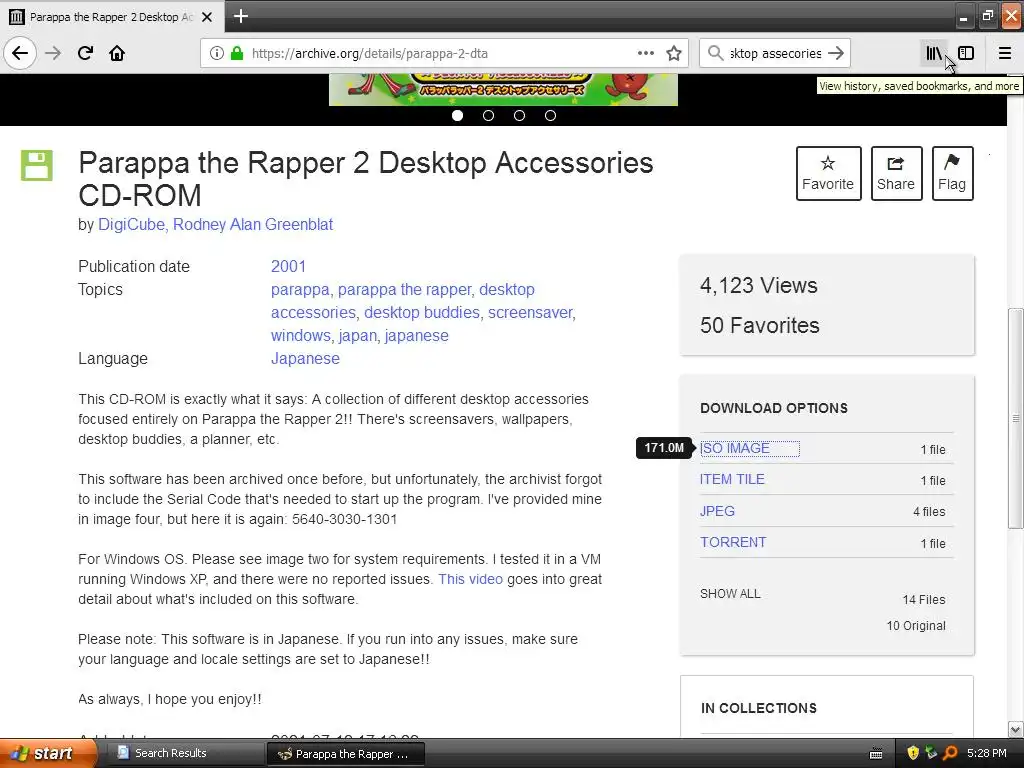The width and height of the screenshot is (1024, 768).
Task: Open the windows topic link
Action: point(300,336)
